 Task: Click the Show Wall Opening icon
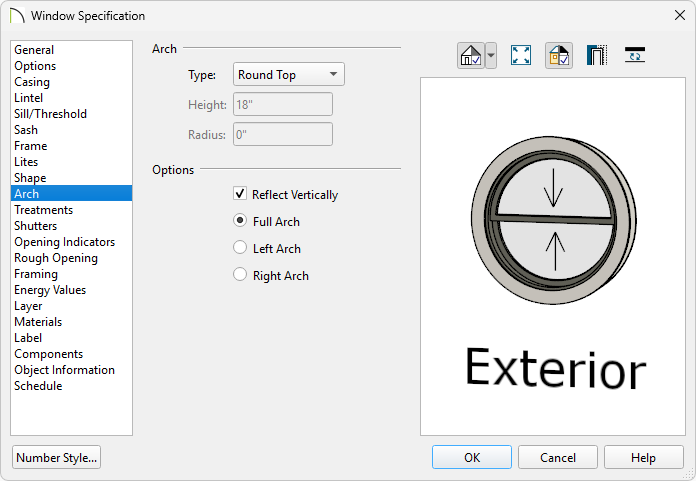(597, 55)
